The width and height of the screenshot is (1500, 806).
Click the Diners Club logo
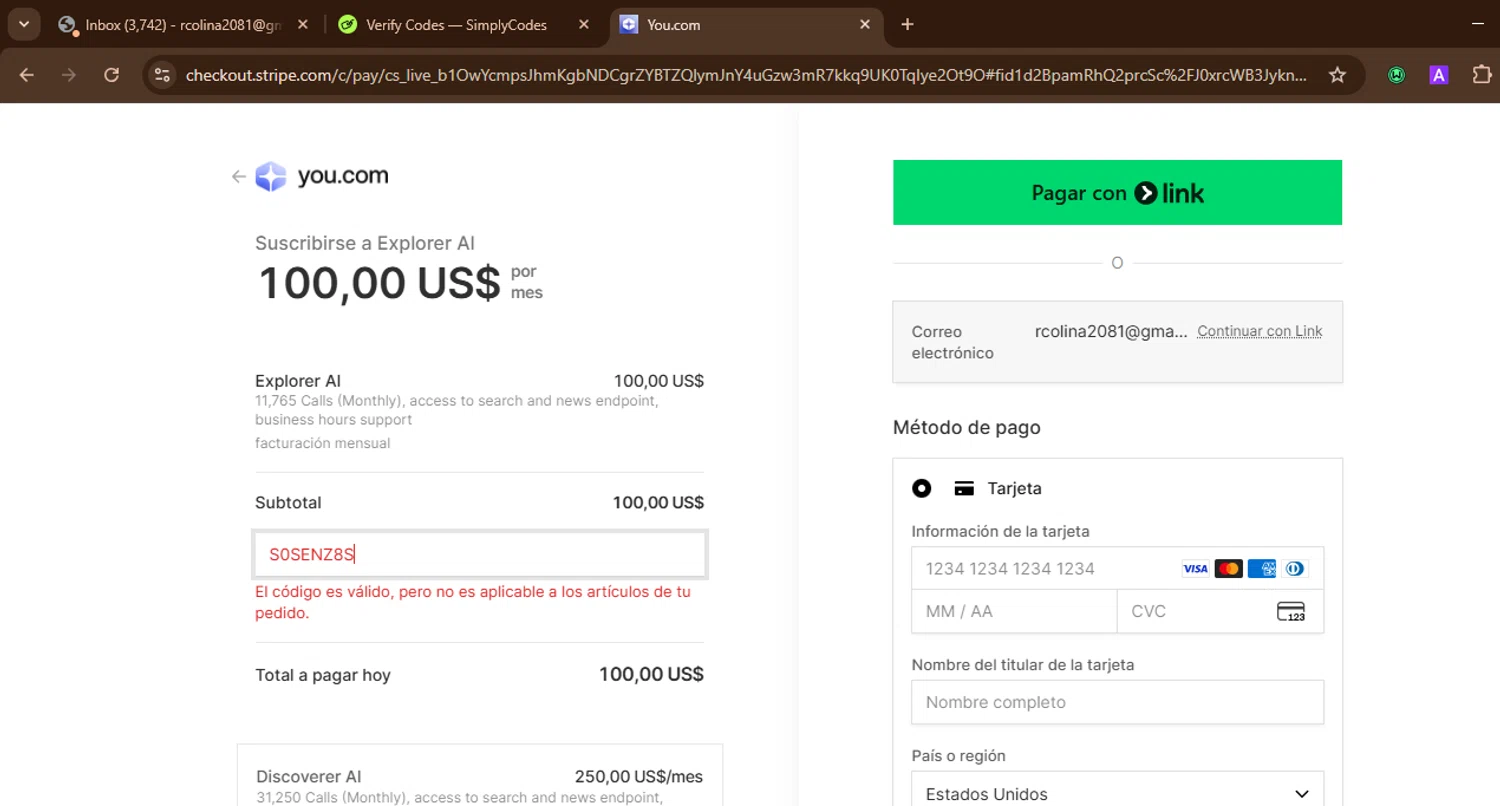pyautogui.click(x=1295, y=568)
